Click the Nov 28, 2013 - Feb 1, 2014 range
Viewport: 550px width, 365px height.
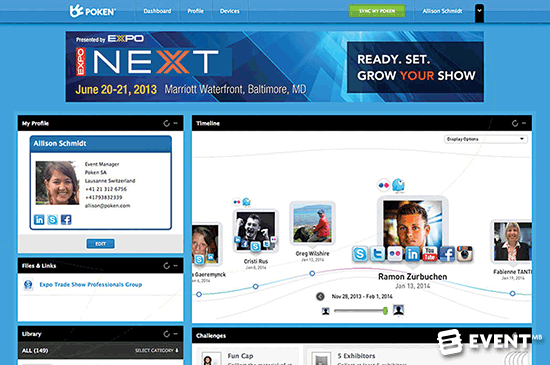coord(362,297)
